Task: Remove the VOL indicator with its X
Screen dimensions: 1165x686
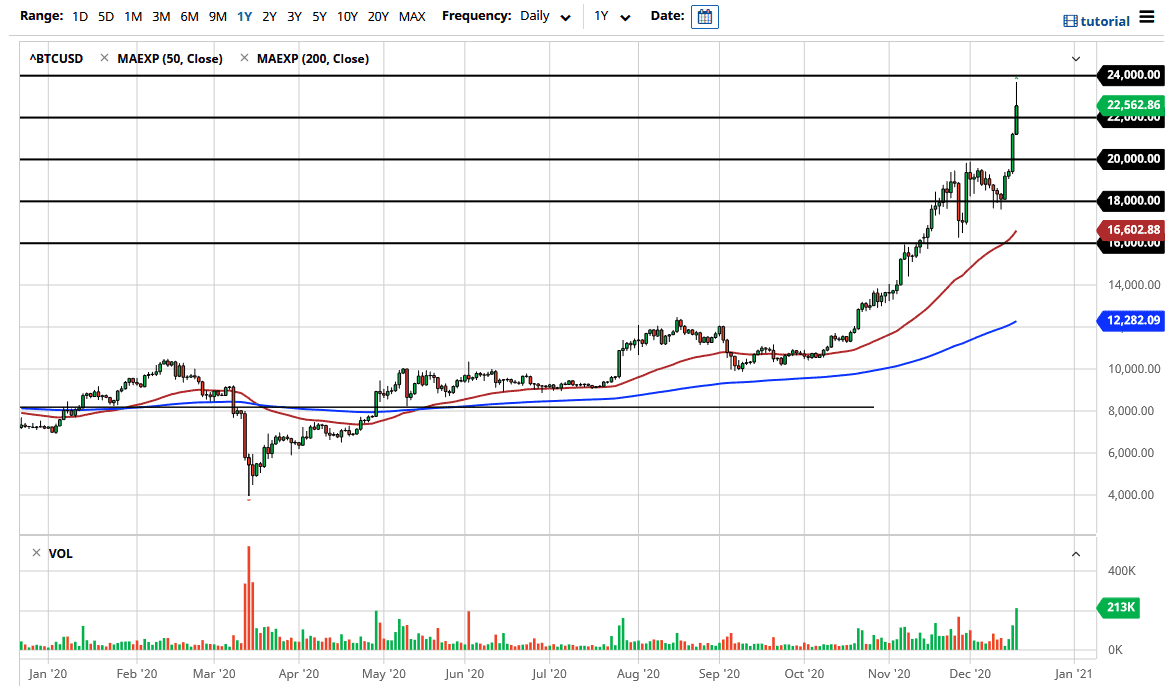Action: 35,552
